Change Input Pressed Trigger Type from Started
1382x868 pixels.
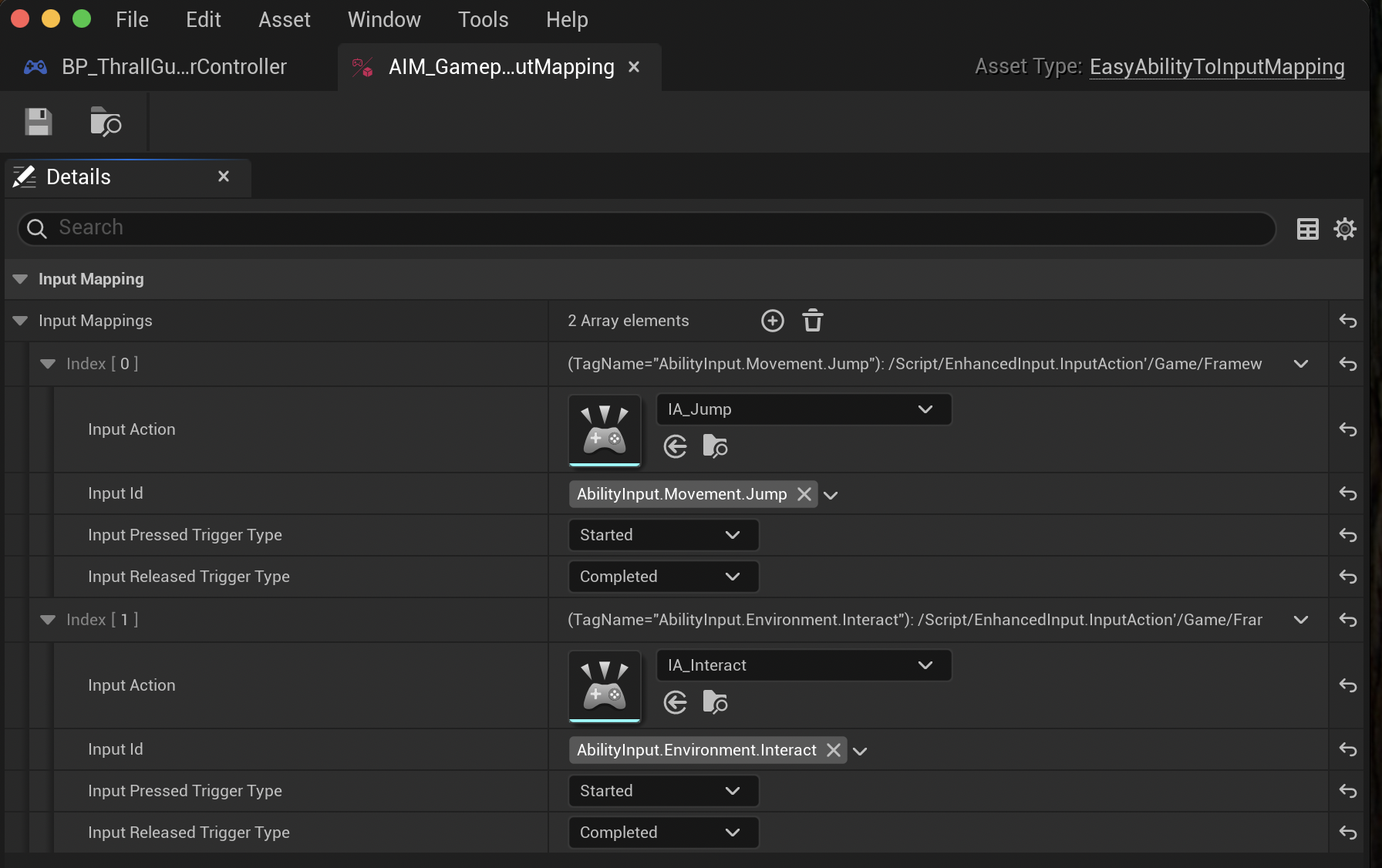662,534
